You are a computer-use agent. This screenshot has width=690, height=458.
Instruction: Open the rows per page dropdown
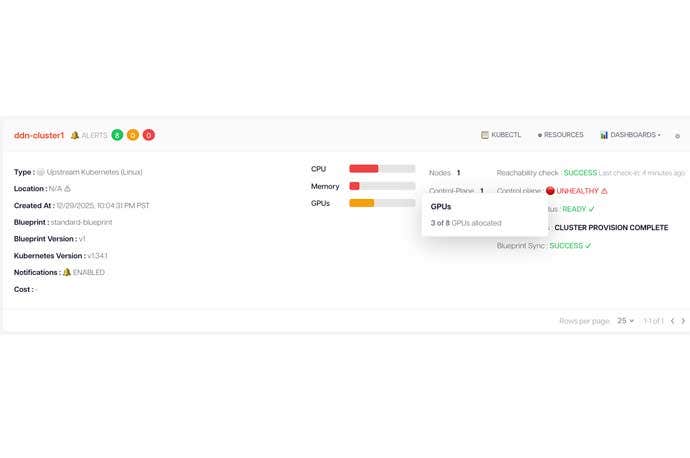(x=625, y=321)
